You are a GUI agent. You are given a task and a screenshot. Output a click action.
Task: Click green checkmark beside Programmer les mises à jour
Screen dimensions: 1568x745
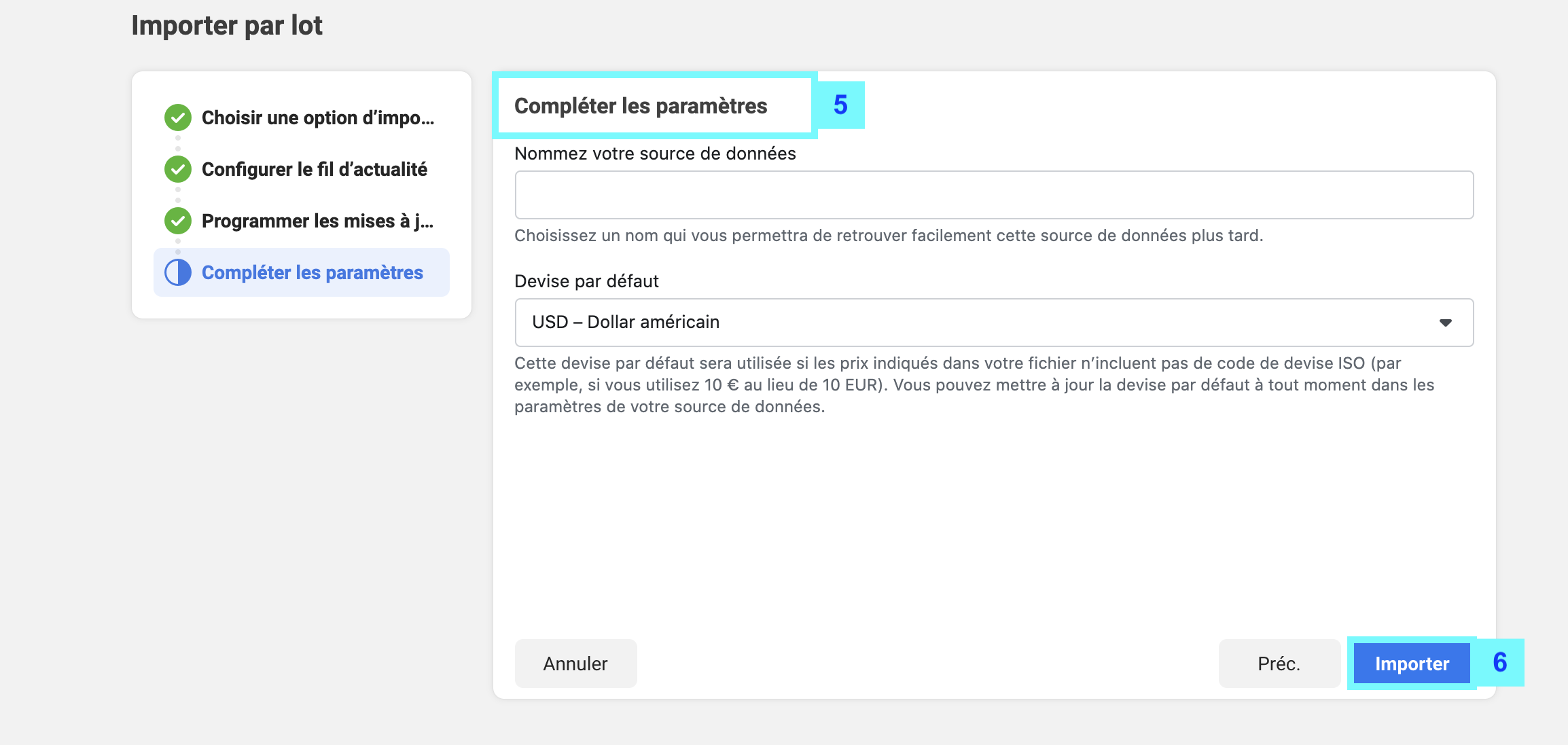[x=178, y=221]
